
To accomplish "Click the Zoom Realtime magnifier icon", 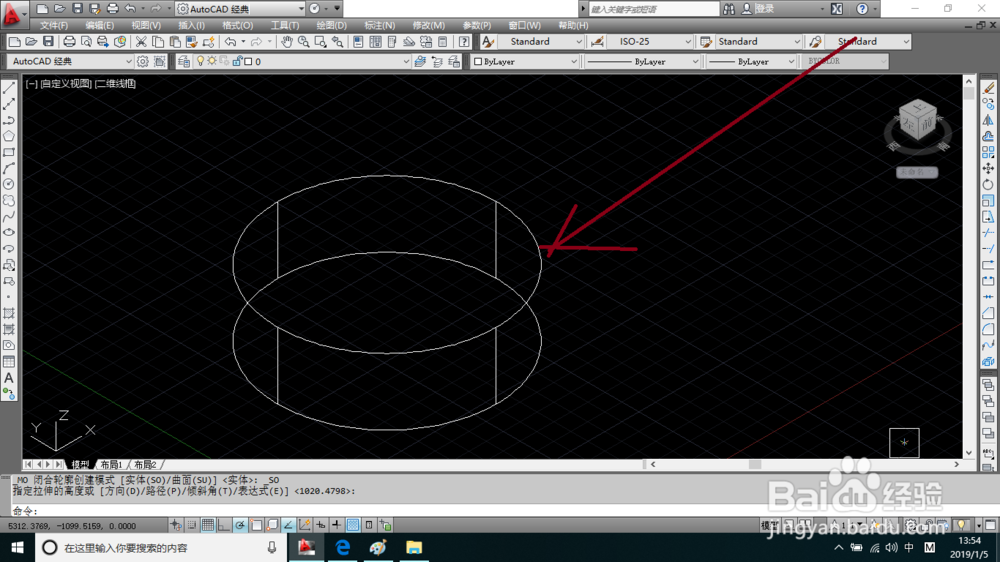I will pyautogui.click(x=304, y=41).
